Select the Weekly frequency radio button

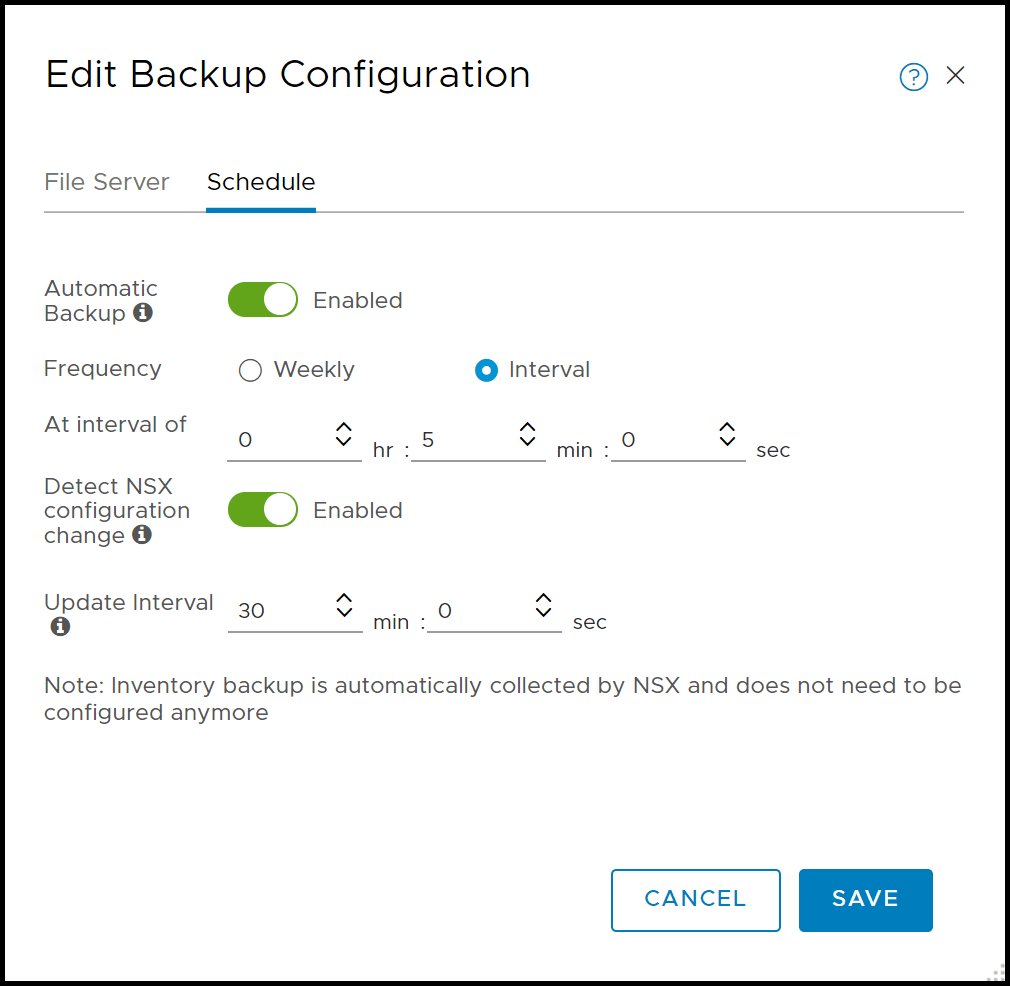tap(250, 371)
